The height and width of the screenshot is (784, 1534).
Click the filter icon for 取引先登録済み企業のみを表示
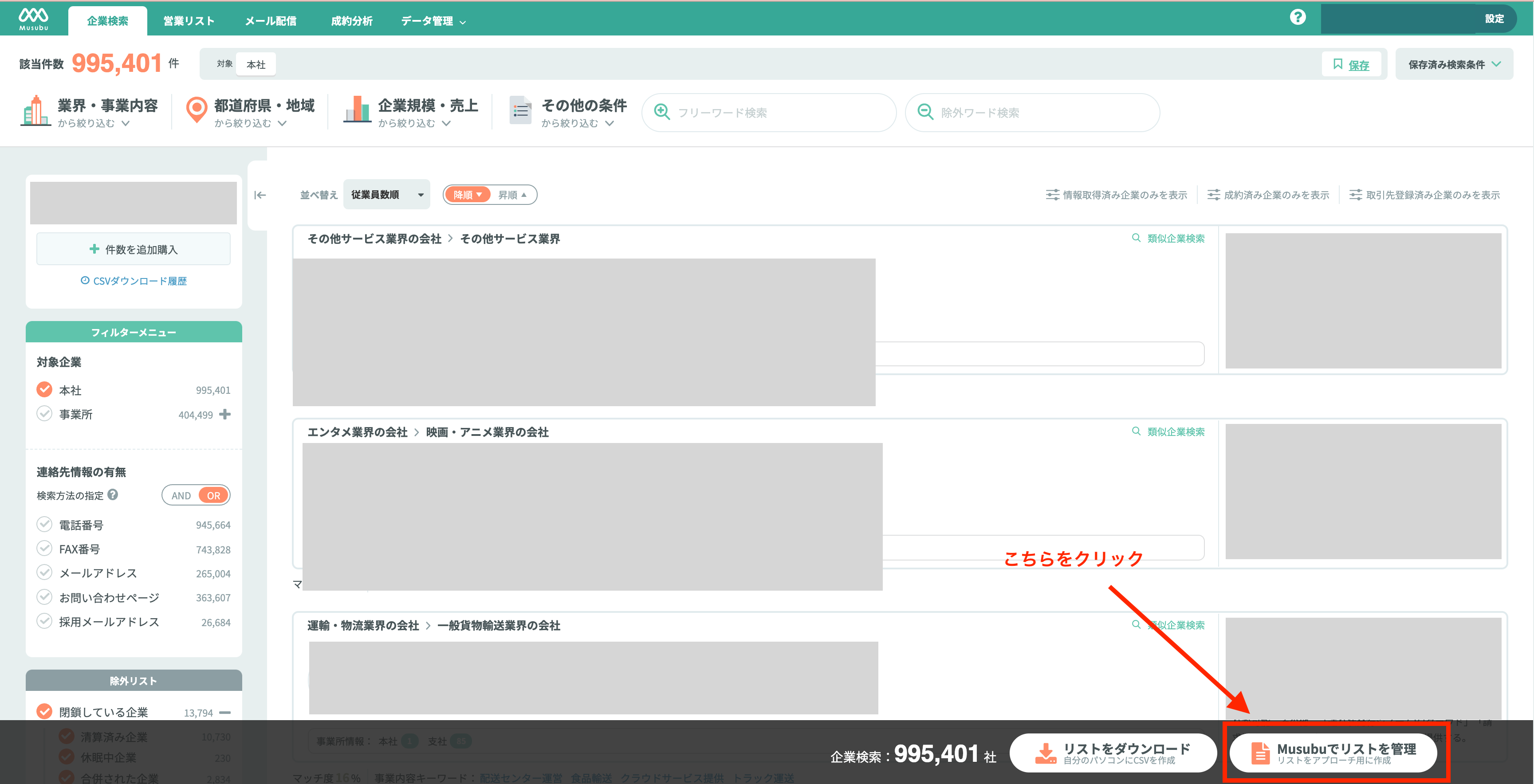coord(1355,195)
